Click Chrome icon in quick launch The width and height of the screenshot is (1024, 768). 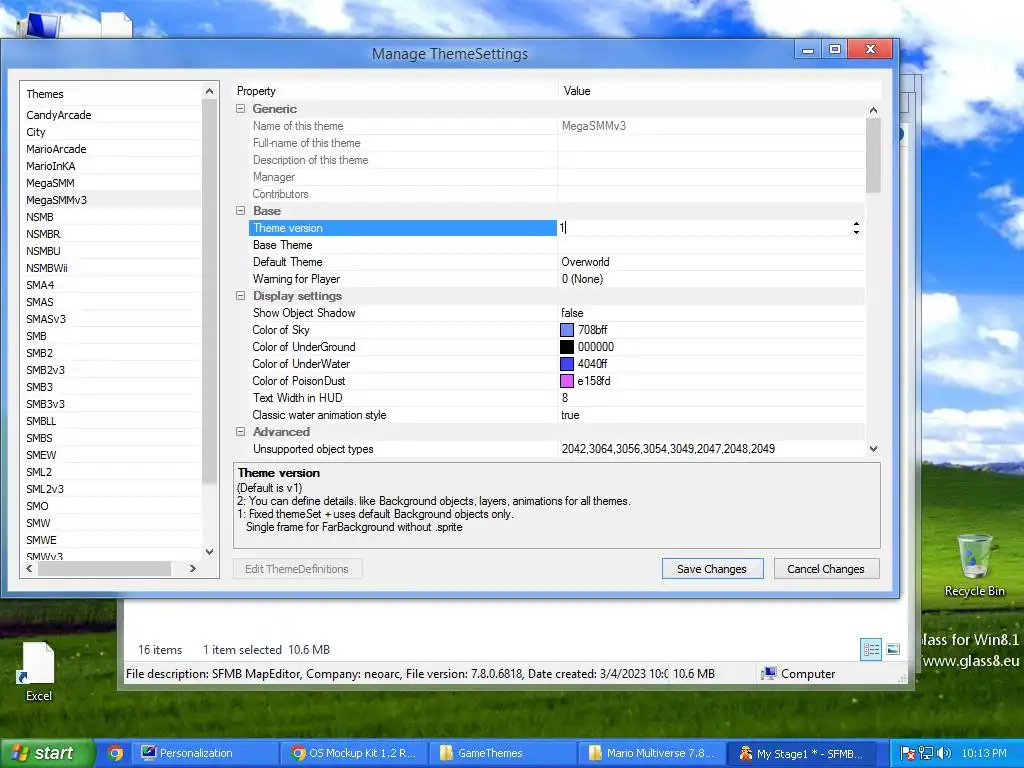click(x=116, y=753)
